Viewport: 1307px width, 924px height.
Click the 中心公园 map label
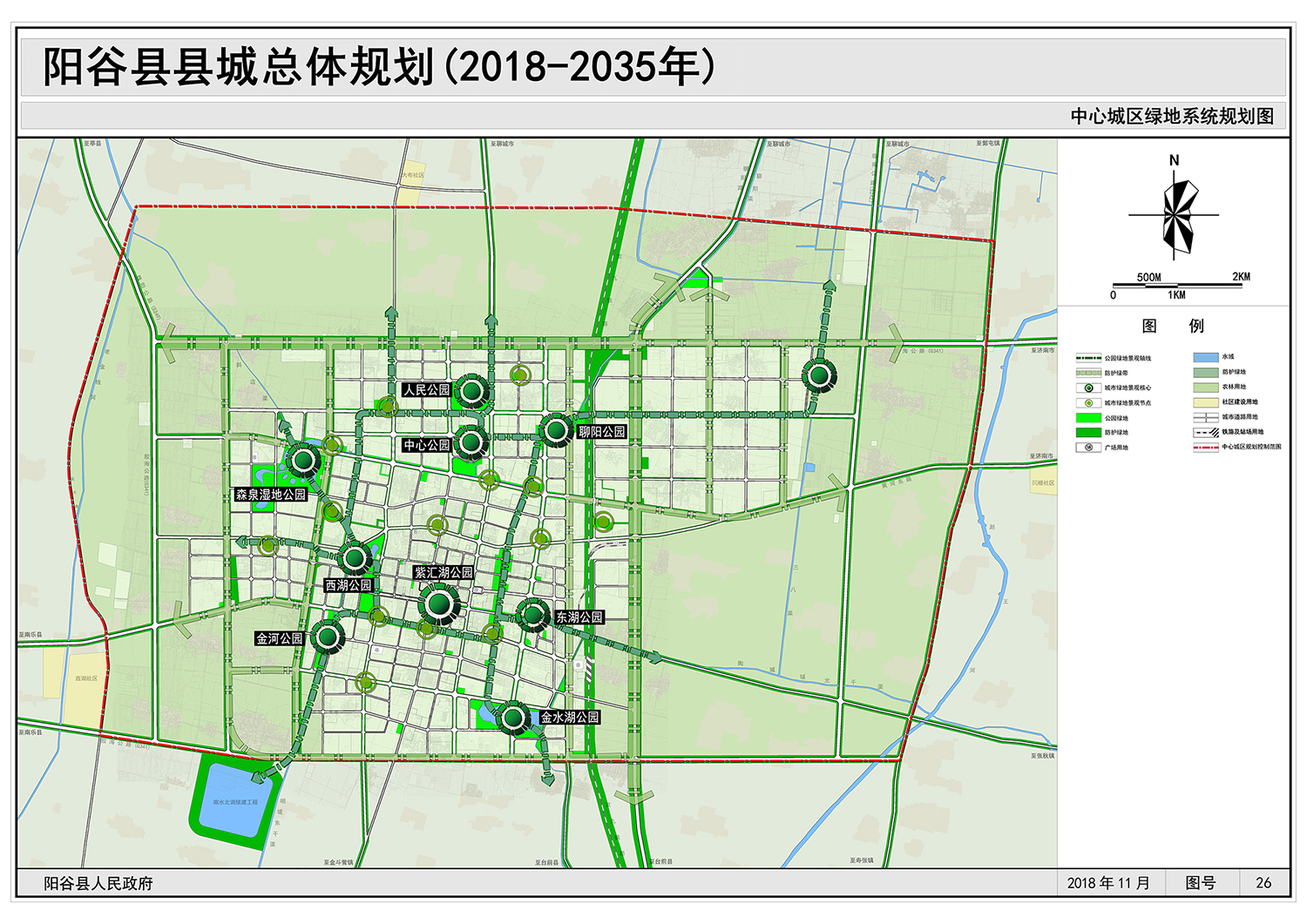(426, 445)
